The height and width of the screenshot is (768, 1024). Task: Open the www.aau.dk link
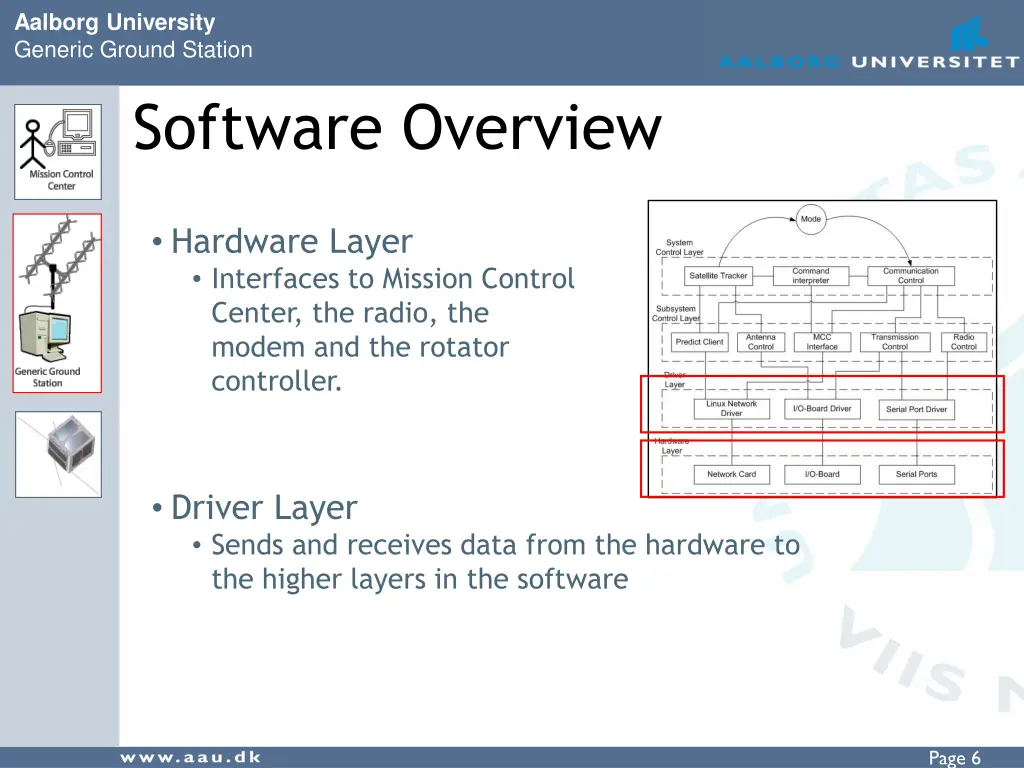(191, 757)
